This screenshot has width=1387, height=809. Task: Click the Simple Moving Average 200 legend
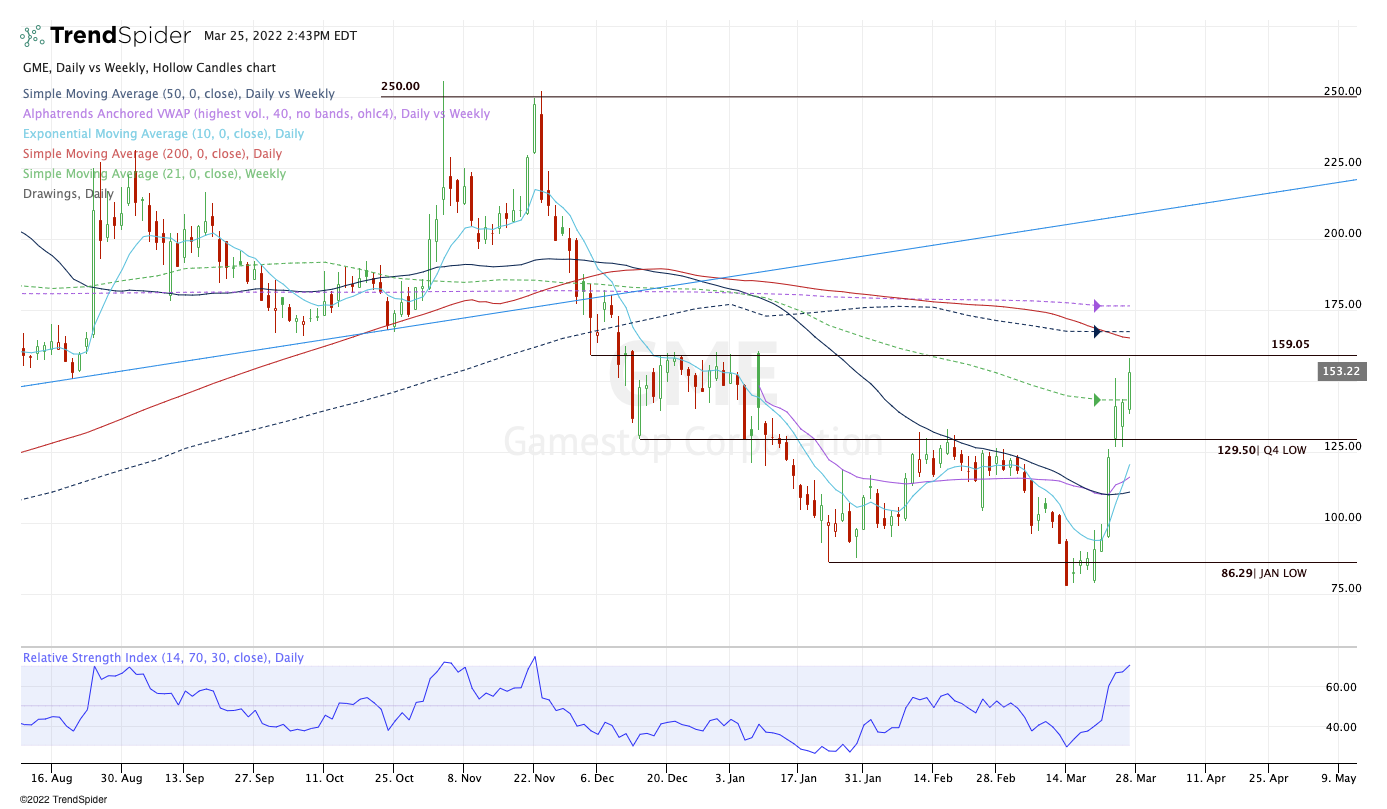coord(152,154)
